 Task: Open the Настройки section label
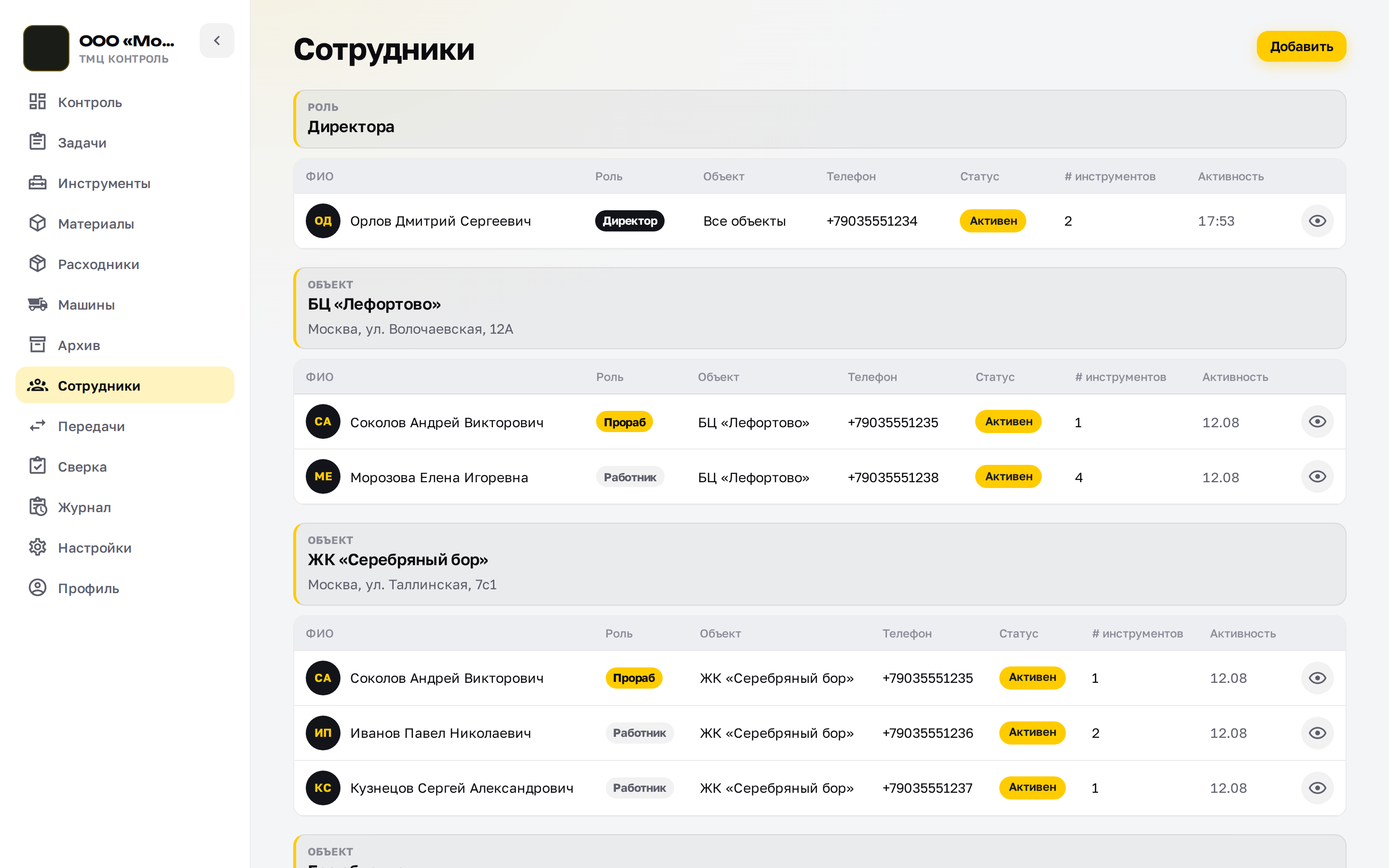tap(95, 548)
